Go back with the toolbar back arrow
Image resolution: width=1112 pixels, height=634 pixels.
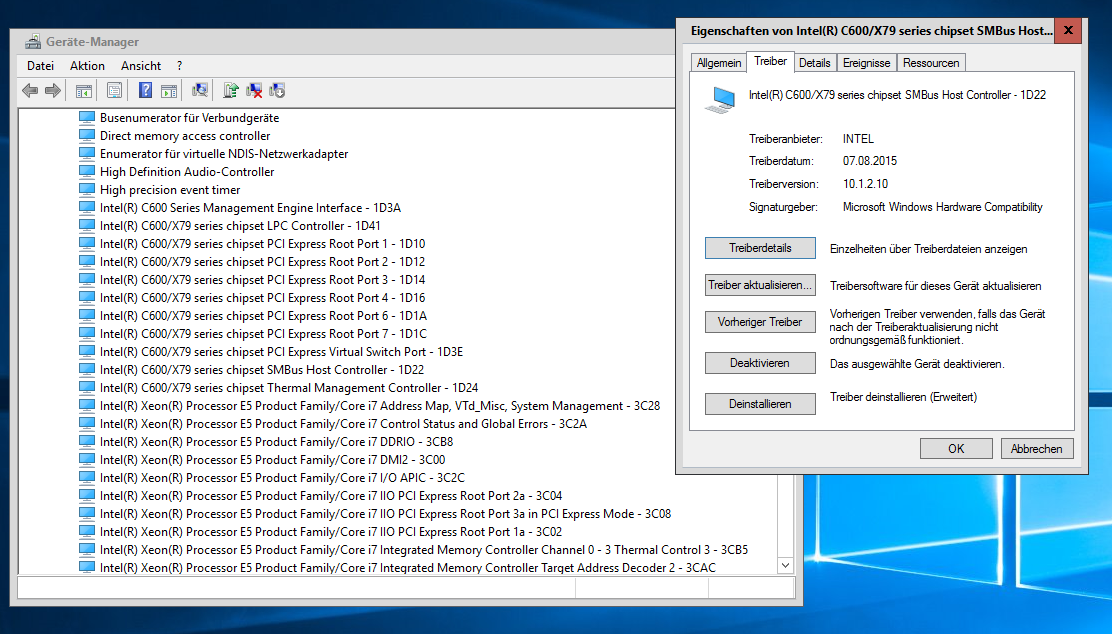point(30,91)
